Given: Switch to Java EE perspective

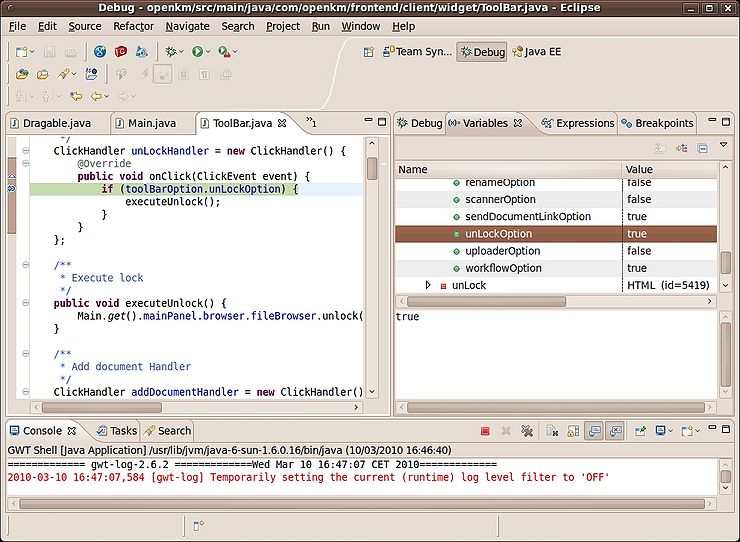Looking at the screenshot, I should click(x=537, y=51).
